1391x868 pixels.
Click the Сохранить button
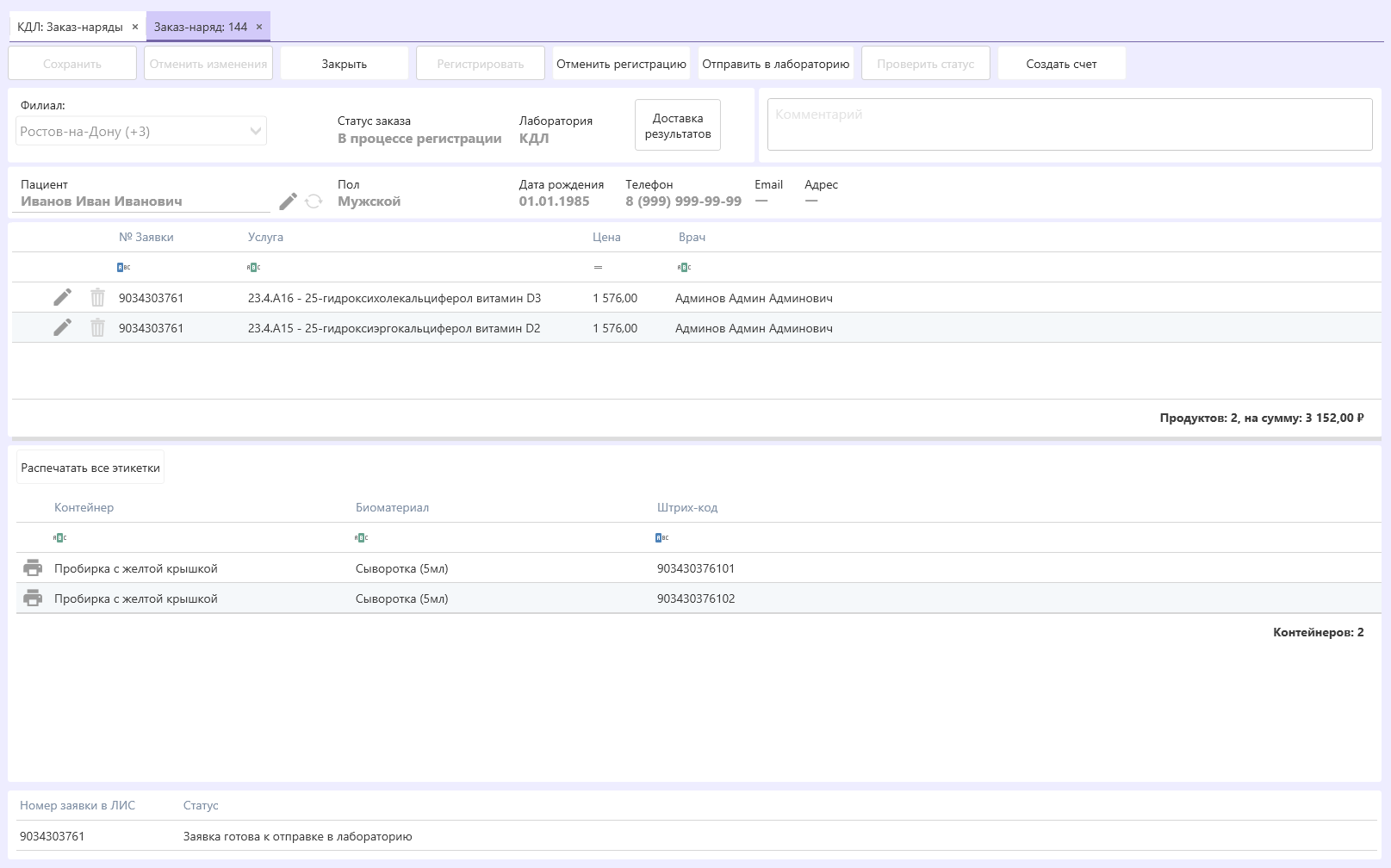72,64
